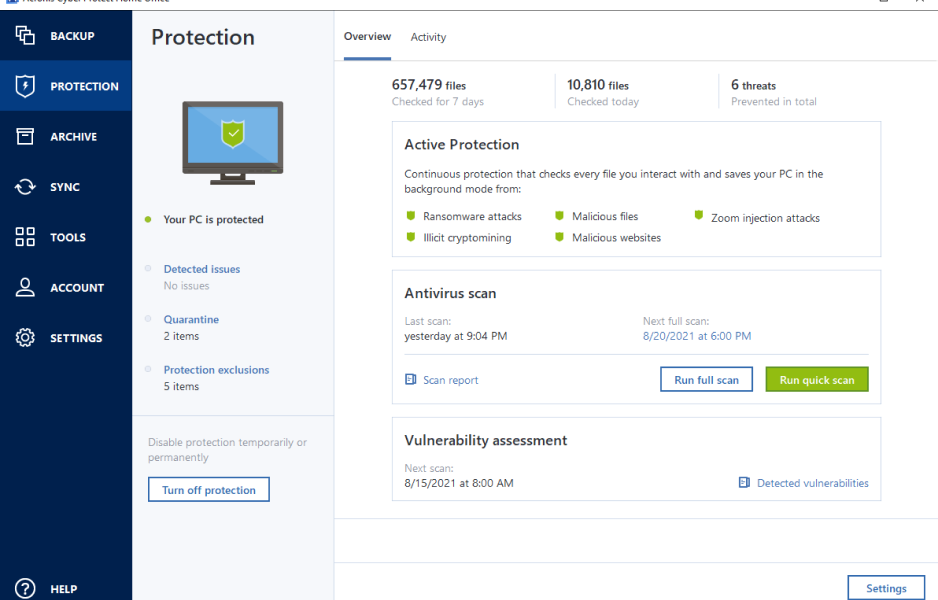Viewport: 938px width, 600px height.
Task: Open the Archive box icon
Action: coord(25,137)
